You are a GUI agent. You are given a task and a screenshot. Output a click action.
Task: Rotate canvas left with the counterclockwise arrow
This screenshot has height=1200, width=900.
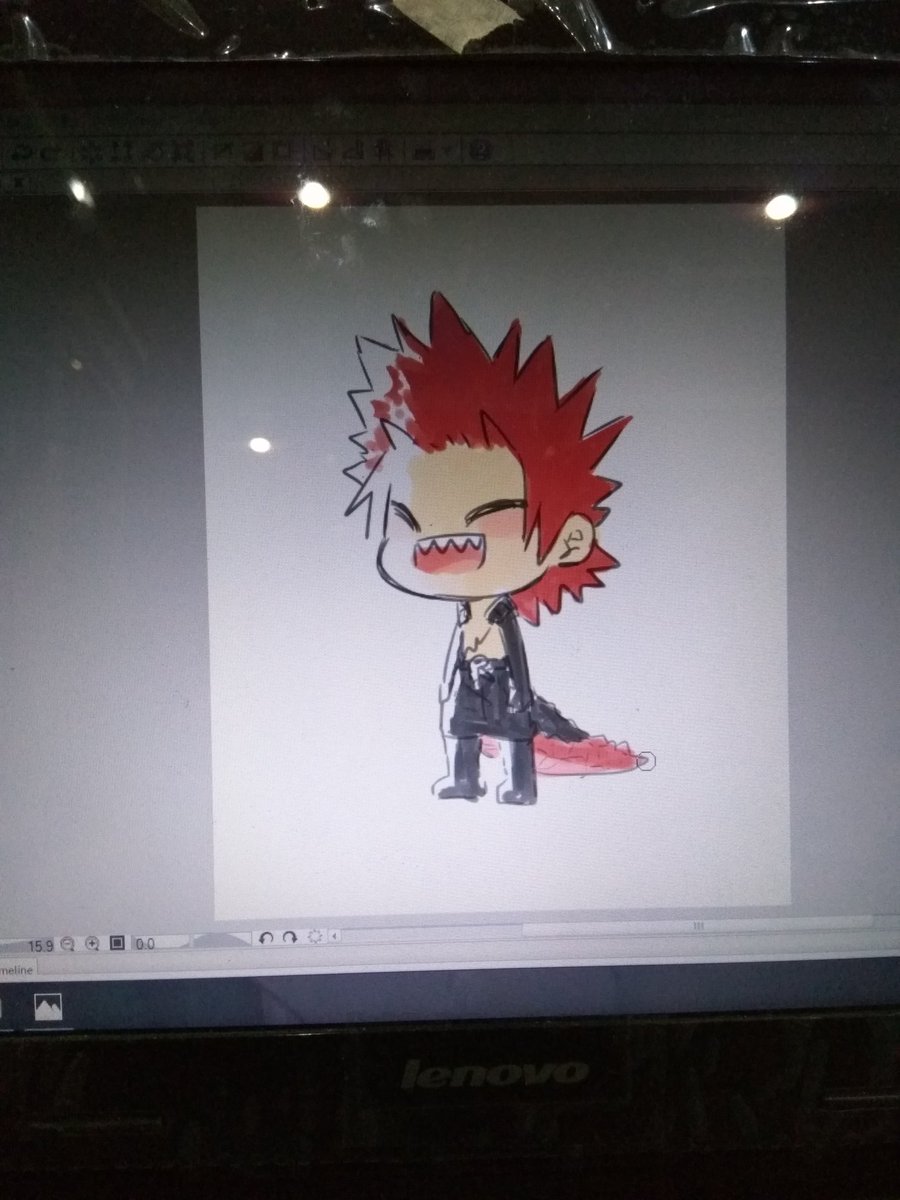[266, 937]
